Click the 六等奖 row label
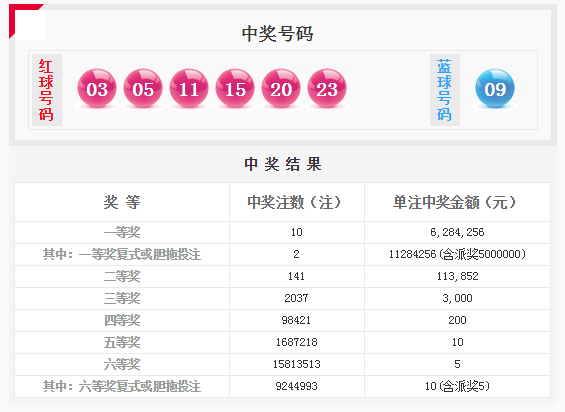The image size is (565, 412). coord(122,364)
